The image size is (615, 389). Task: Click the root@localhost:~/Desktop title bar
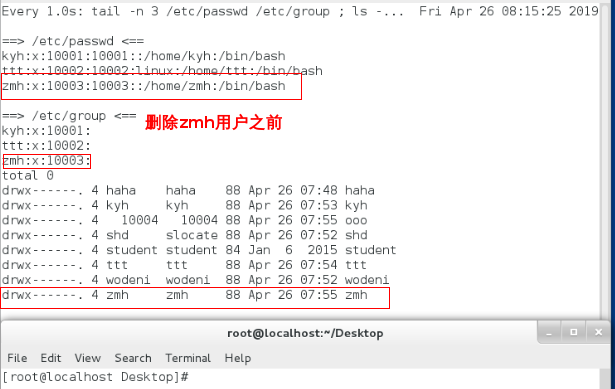[305, 333]
